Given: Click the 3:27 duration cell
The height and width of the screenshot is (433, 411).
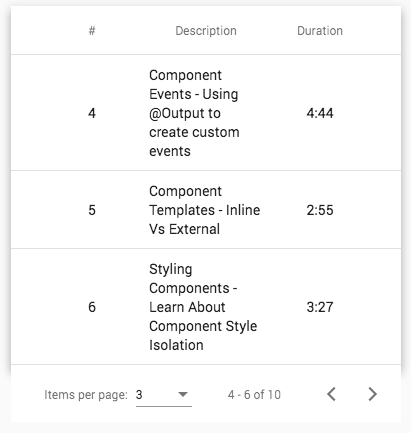Looking at the screenshot, I should pos(320,307).
